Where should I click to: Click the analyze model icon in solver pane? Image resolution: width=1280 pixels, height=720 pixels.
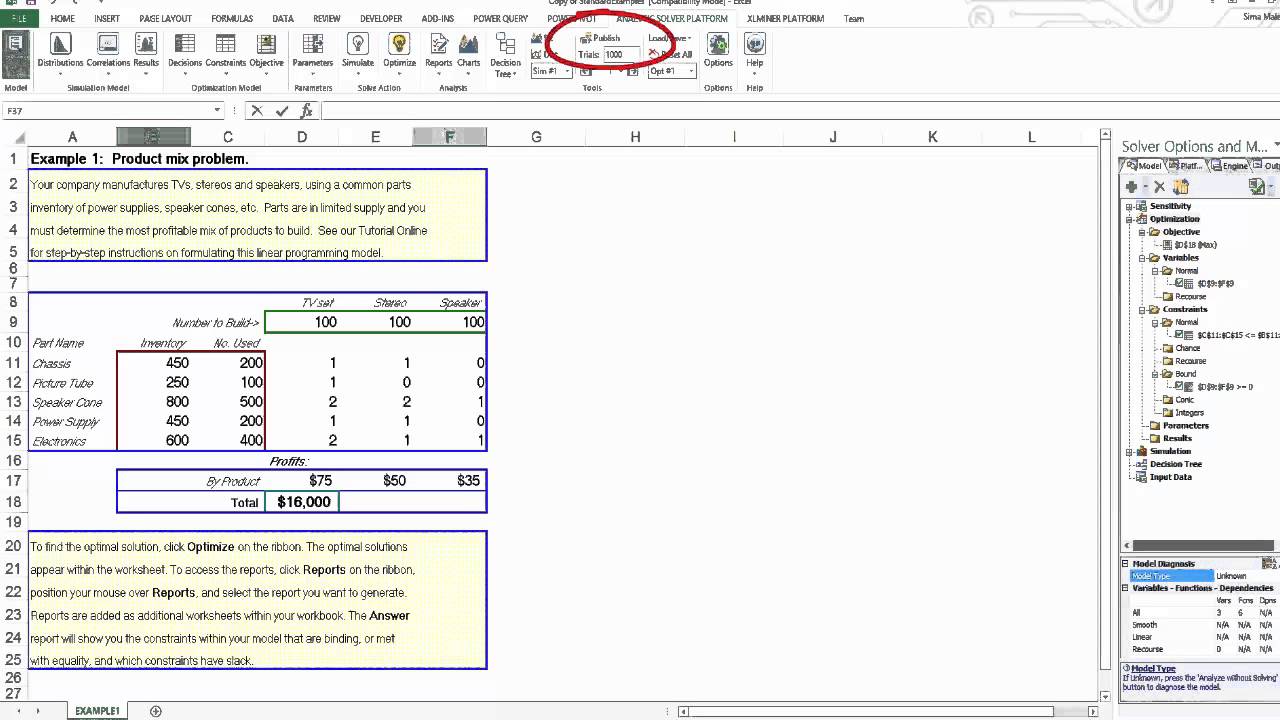[x=1257, y=187]
